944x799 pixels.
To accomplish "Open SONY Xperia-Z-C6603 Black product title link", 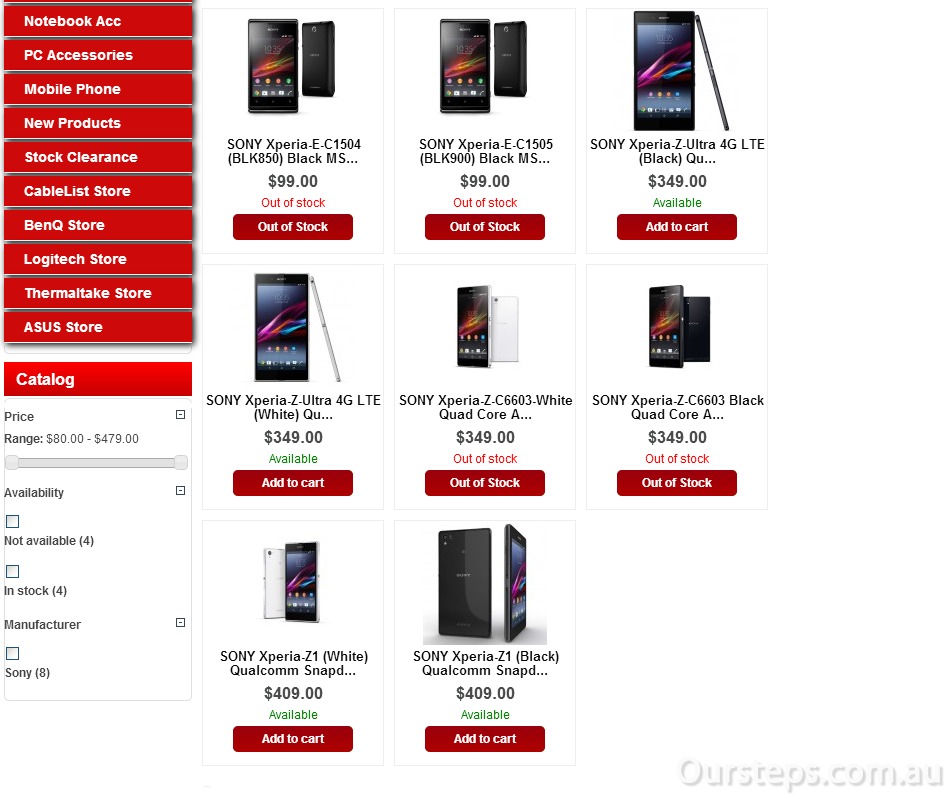I will click(677, 408).
